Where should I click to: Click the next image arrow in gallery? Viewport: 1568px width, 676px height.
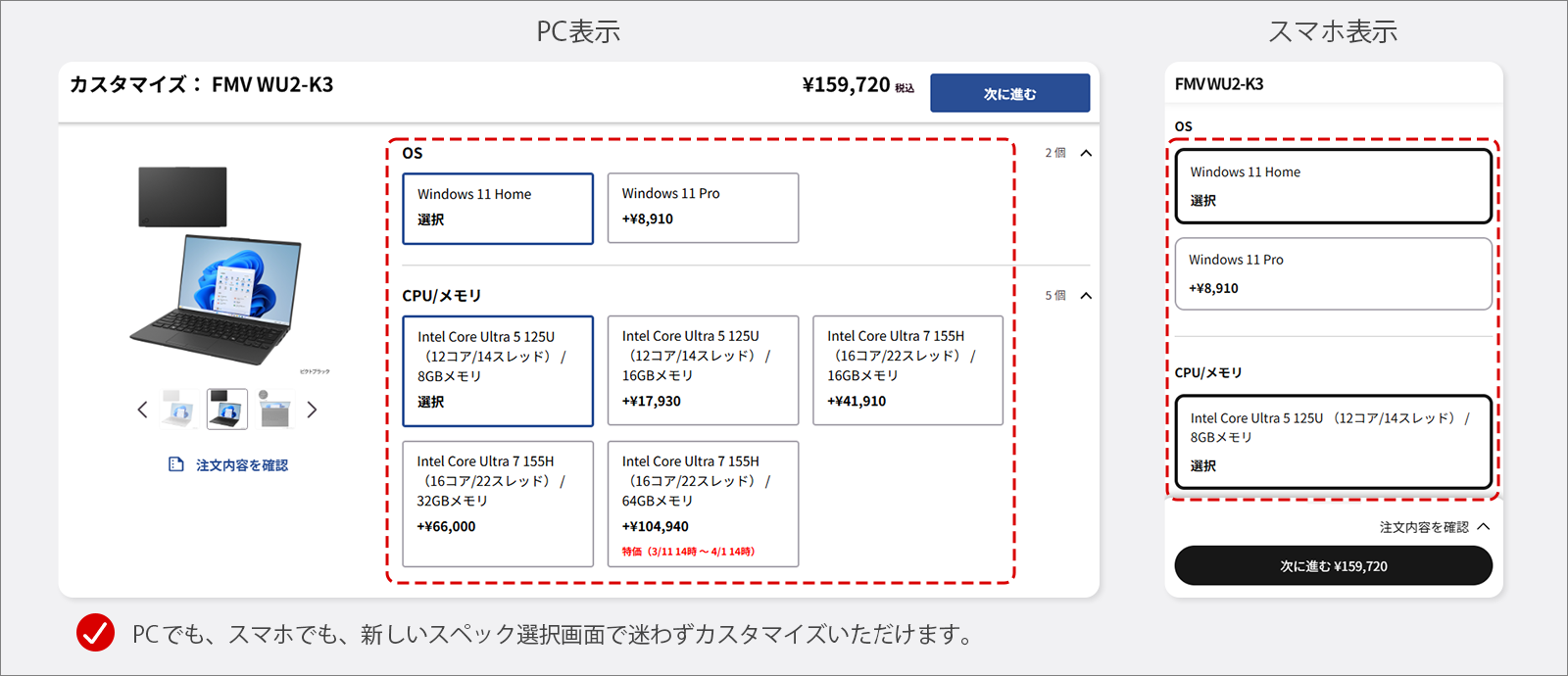pyautogui.click(x=312, y=410)
